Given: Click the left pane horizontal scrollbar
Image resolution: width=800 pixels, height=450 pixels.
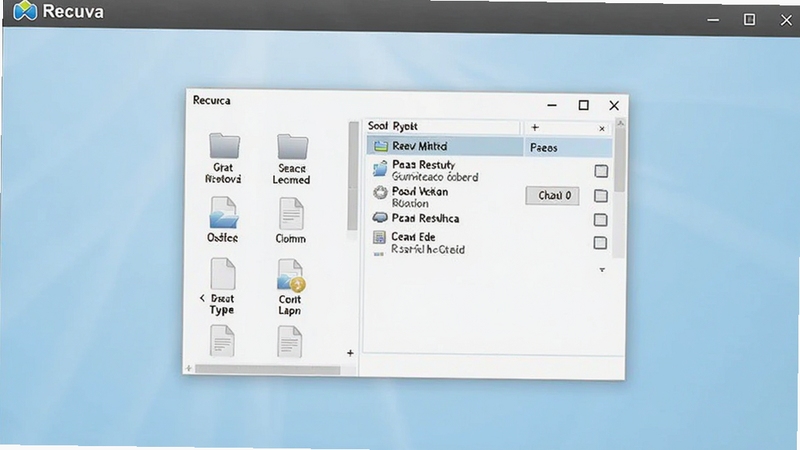Looking at the screenshot, I should (267, 369).
